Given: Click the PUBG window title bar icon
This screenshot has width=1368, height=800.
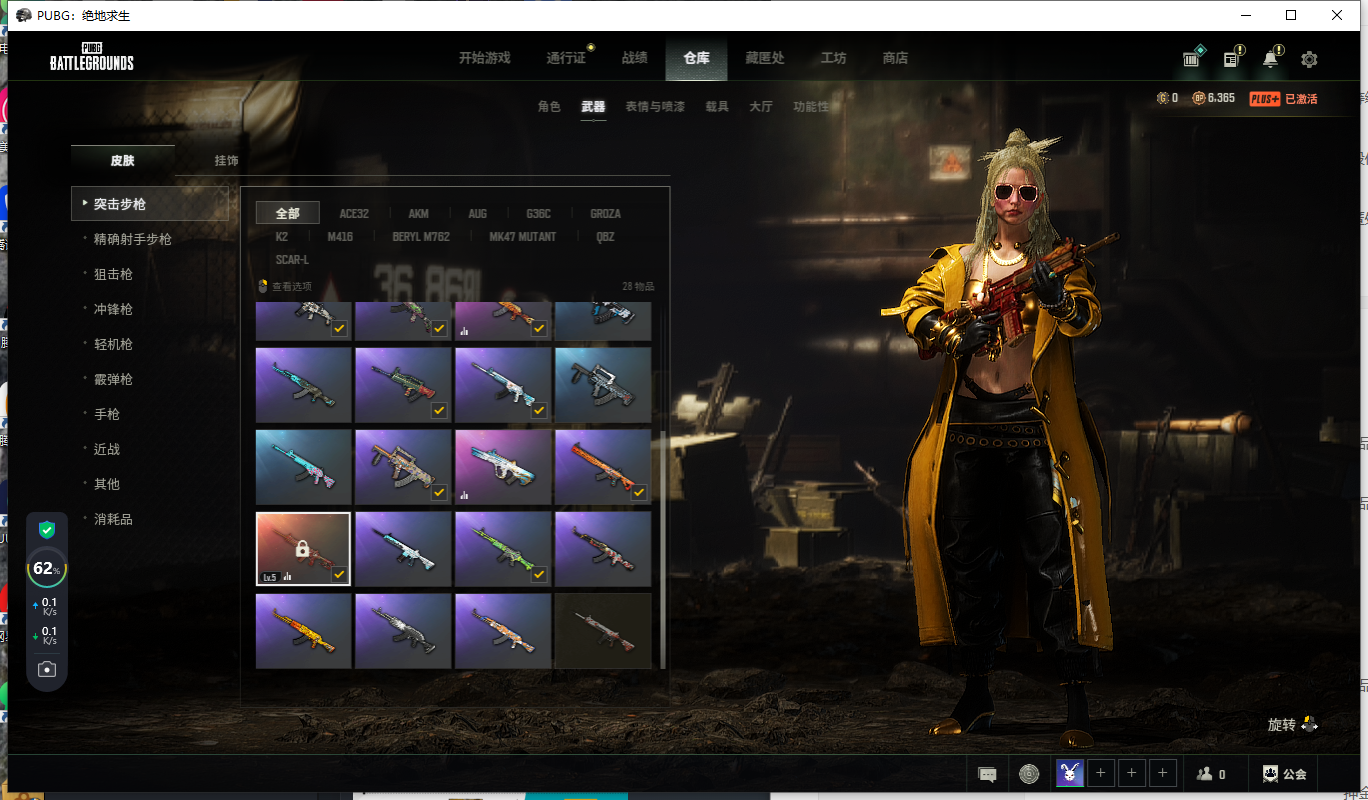Looking at the screenshot, I should pos(24,15).
